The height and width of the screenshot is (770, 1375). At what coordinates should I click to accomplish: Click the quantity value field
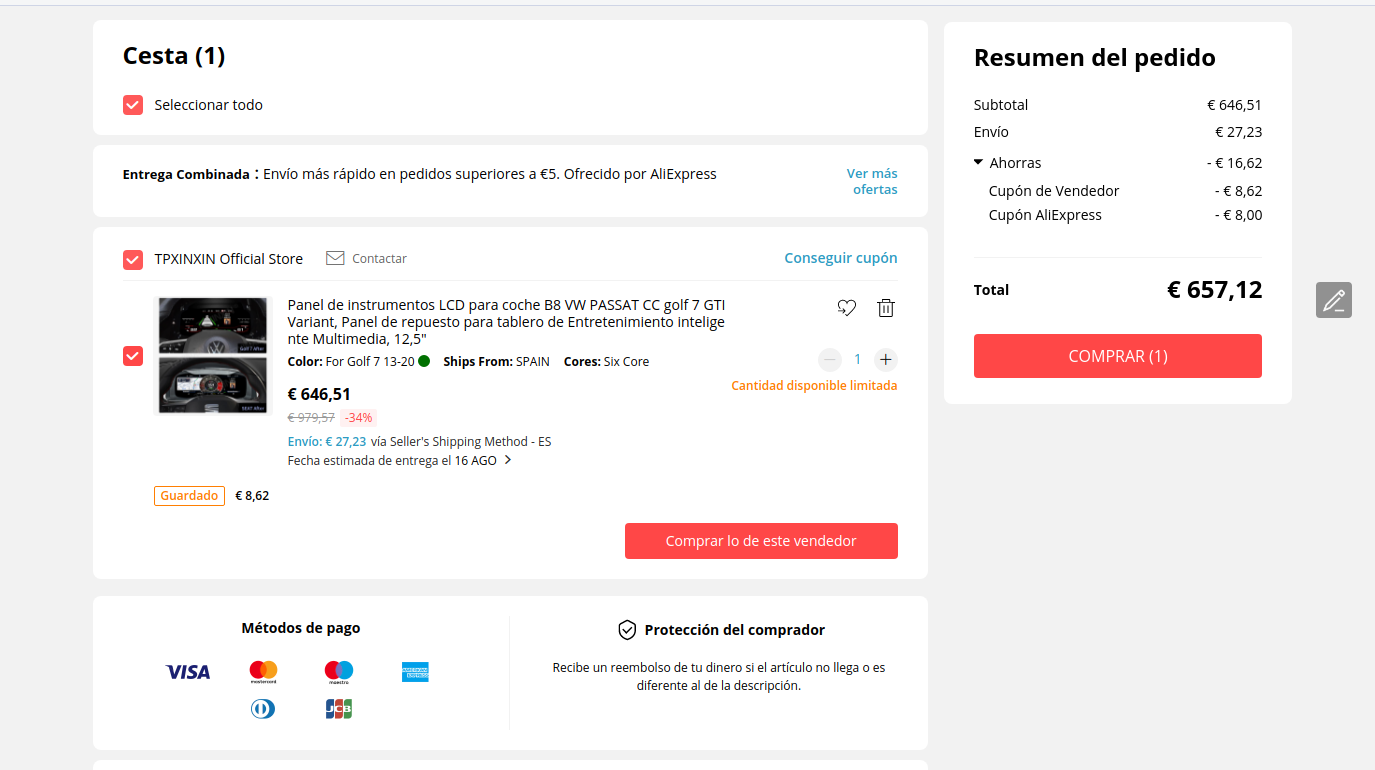point(857,360)
